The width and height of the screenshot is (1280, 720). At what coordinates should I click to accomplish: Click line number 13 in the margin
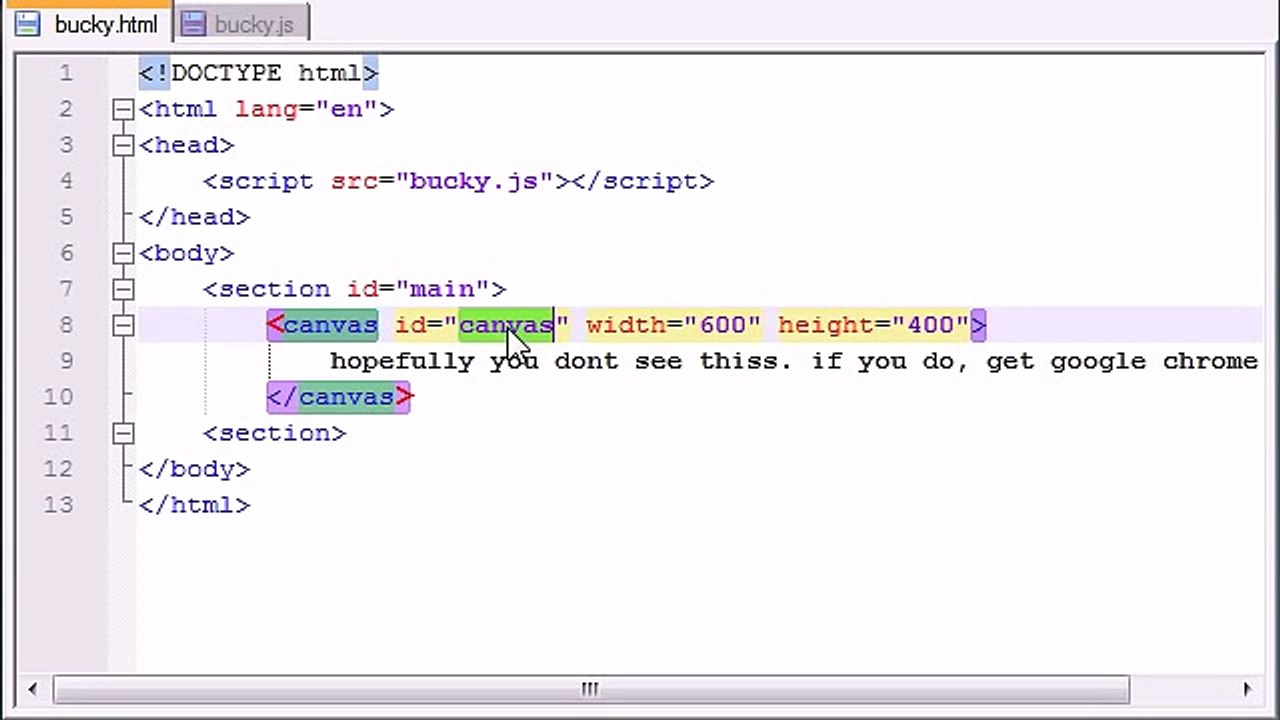click(58, 505)
